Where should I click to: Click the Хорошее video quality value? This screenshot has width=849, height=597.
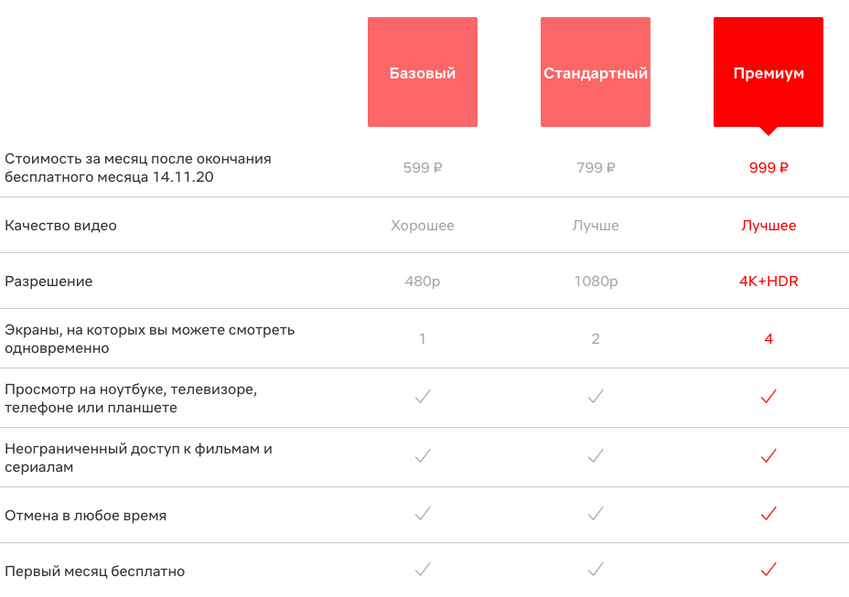[422, 225]
